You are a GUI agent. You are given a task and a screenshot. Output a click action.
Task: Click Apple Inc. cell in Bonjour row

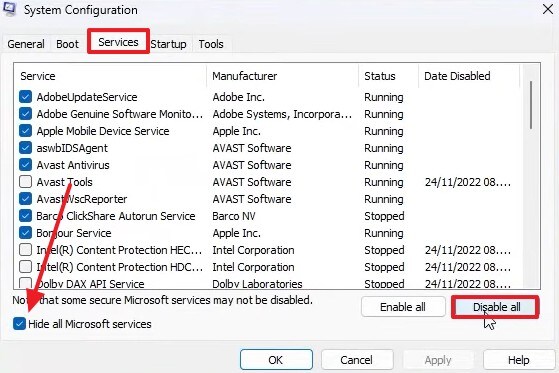pos(236,233)
